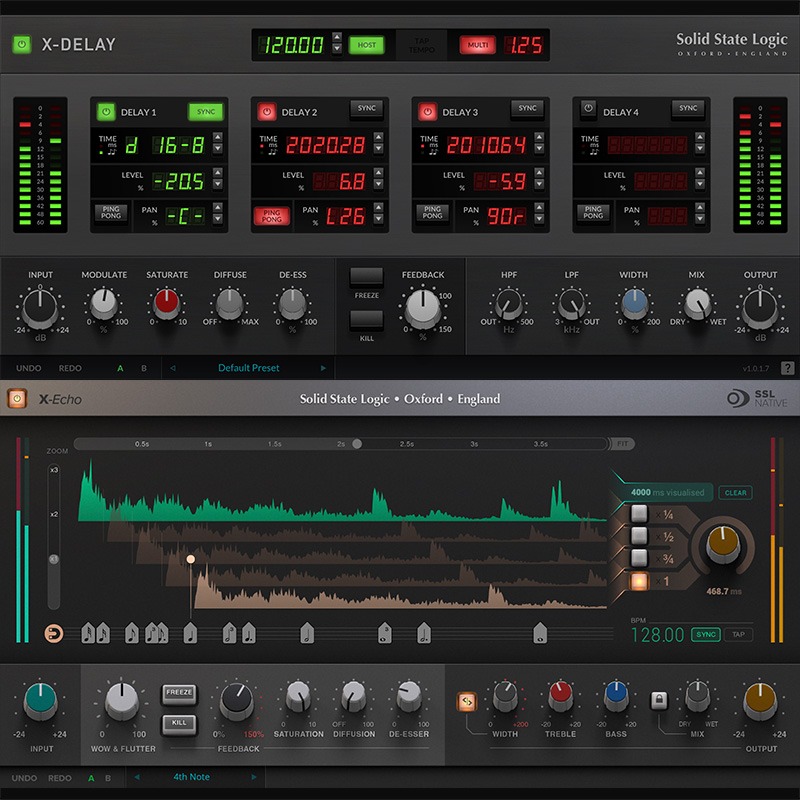Decrease Delay 4 time with down arrow

pos(699,148)
